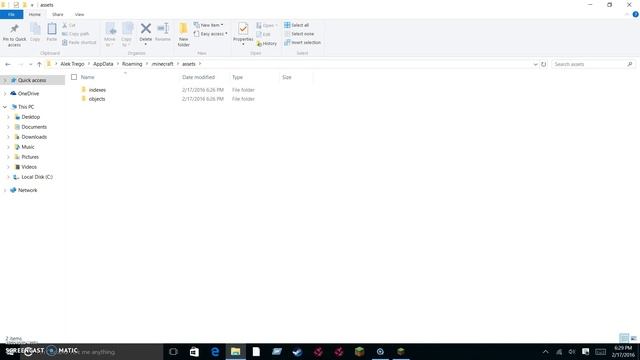Open Task View on the taskbar
This screenshot has width=640, height=360.
click(x=173, y=351)
